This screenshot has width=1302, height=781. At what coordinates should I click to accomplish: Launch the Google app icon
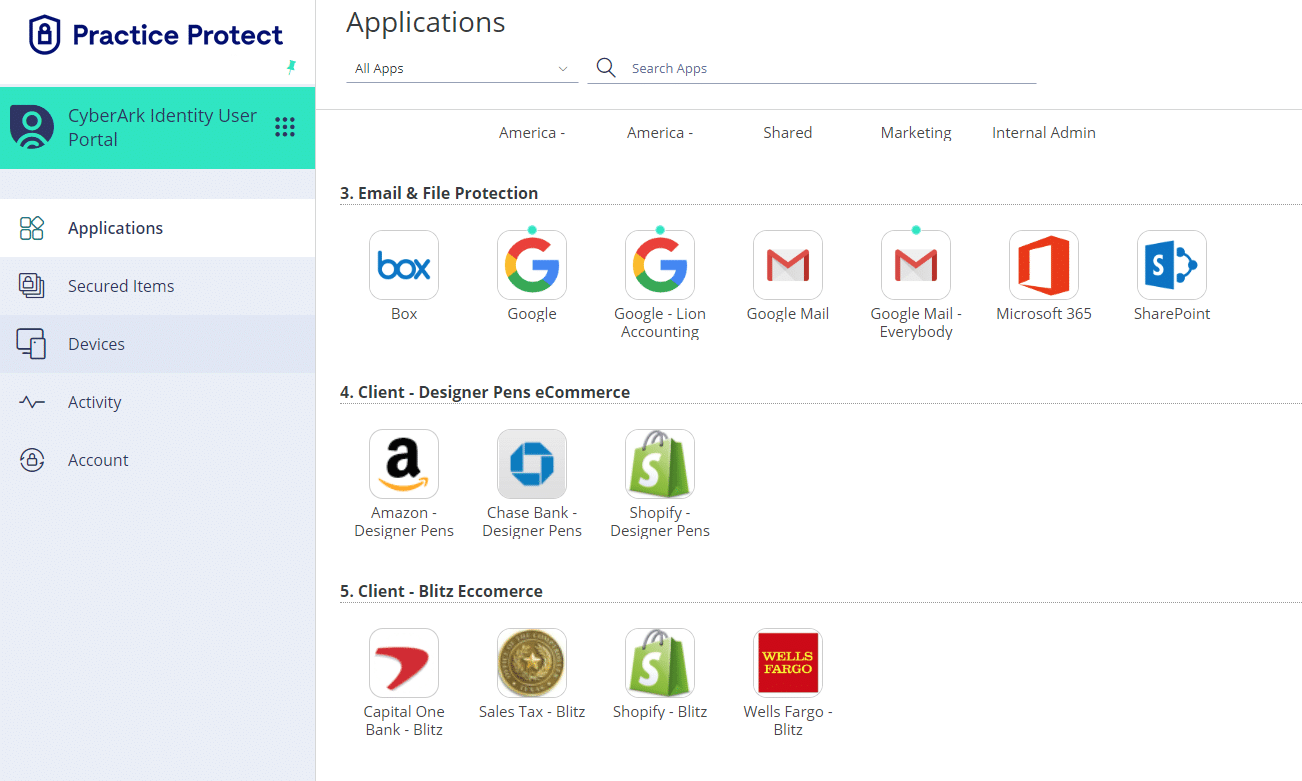click(x=532, y=265)
